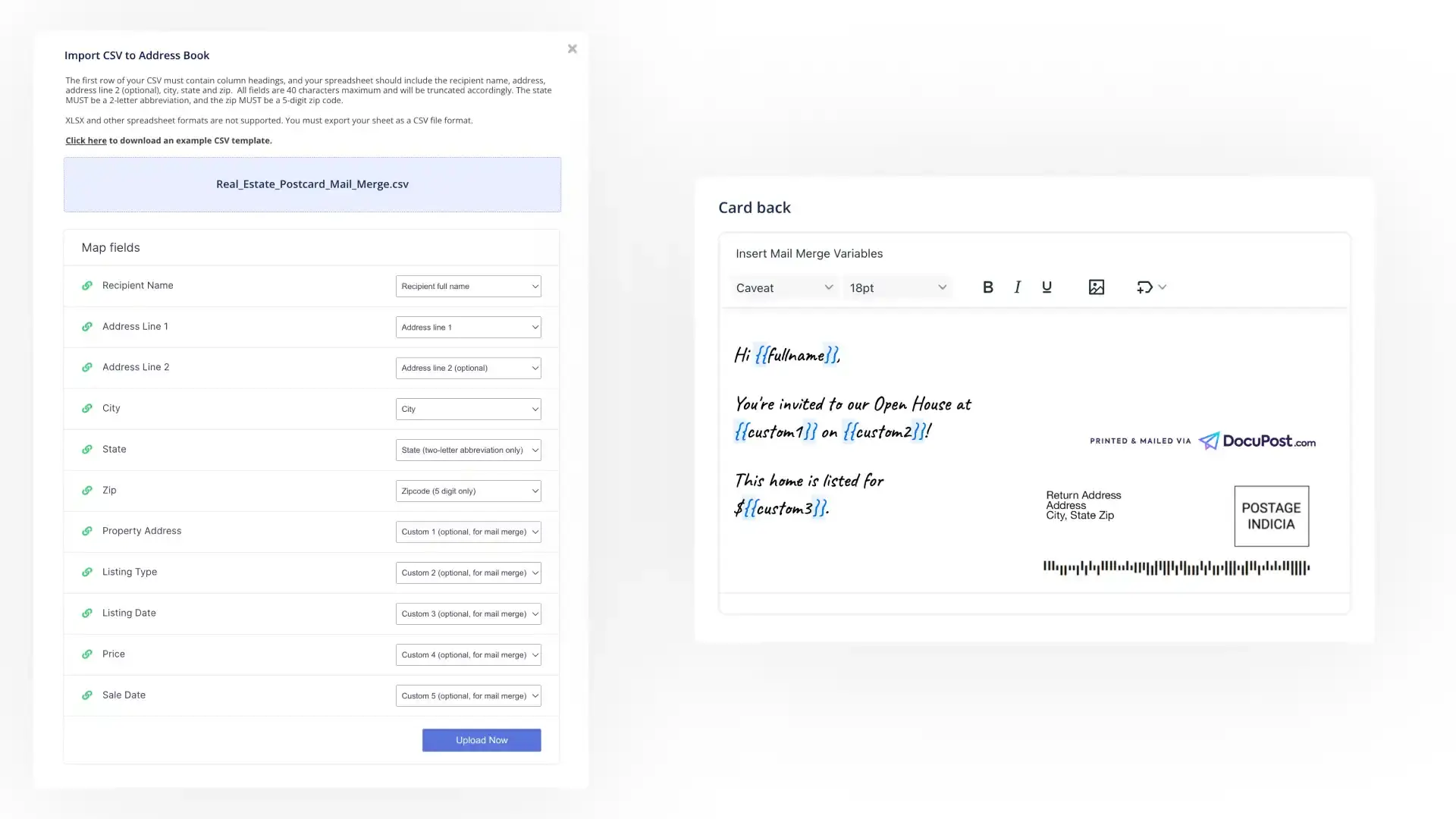
Task: Open Custom 4 mapping dropdown for Price
Action: (x=468, y=654)
